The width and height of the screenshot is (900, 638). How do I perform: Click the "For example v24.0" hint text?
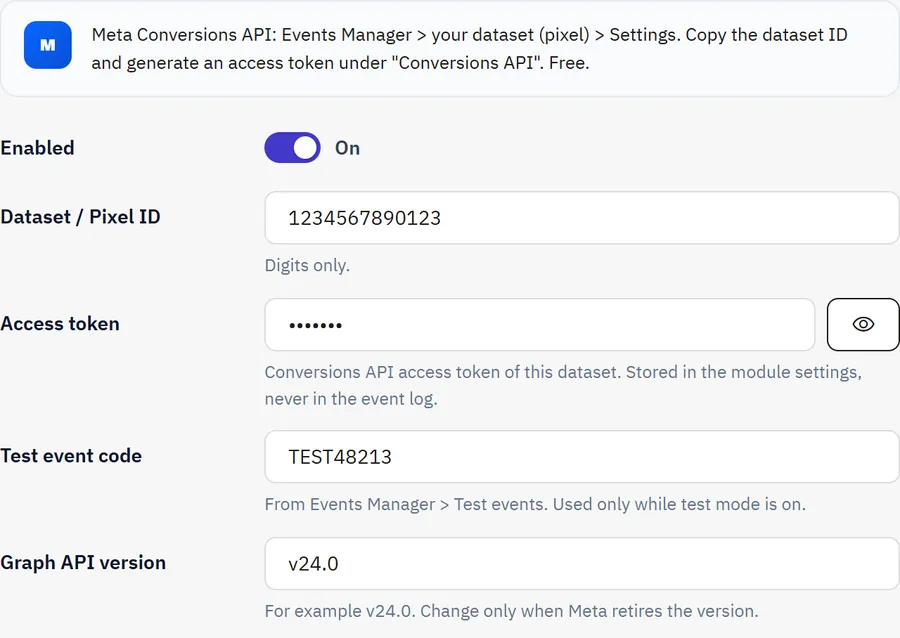[x=511, y=610]
